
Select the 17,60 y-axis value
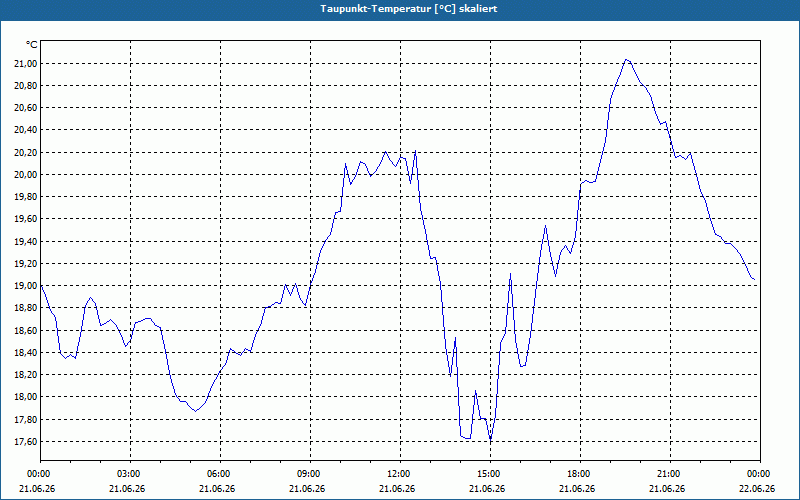coord(25,442)
